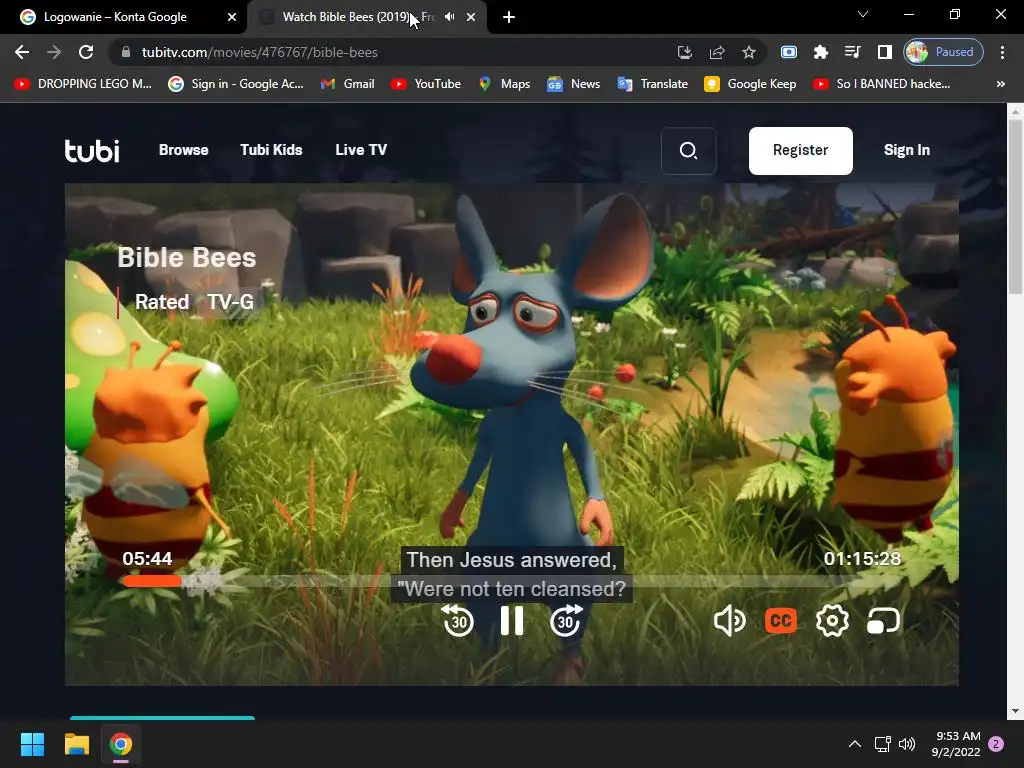Open the Gmail bookmark
The width and height of the screenshot is (1024, 768).
pyautogui.click(x=348, y=84)
